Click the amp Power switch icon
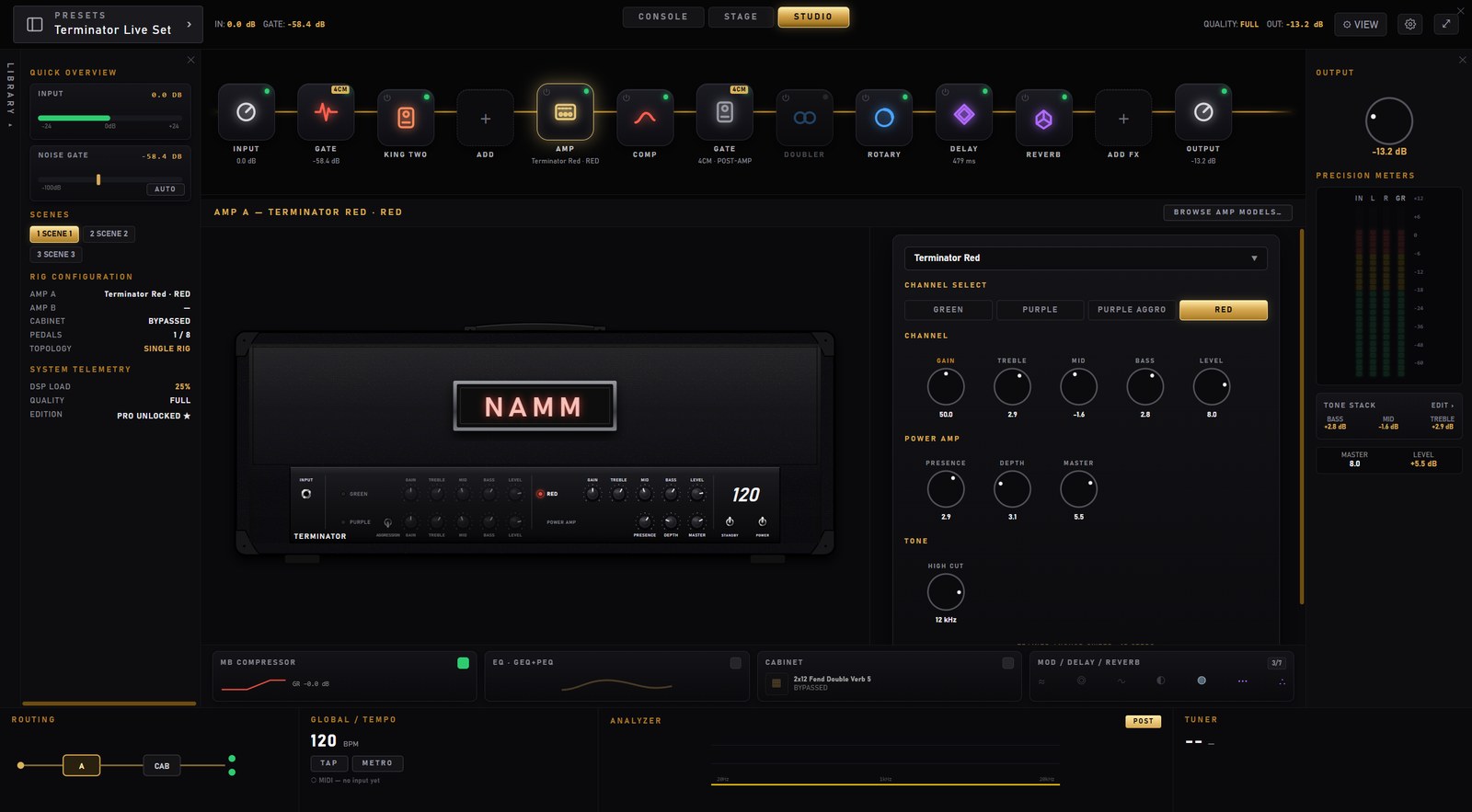This screenshot has width=1472, height=812. point(762,521)
